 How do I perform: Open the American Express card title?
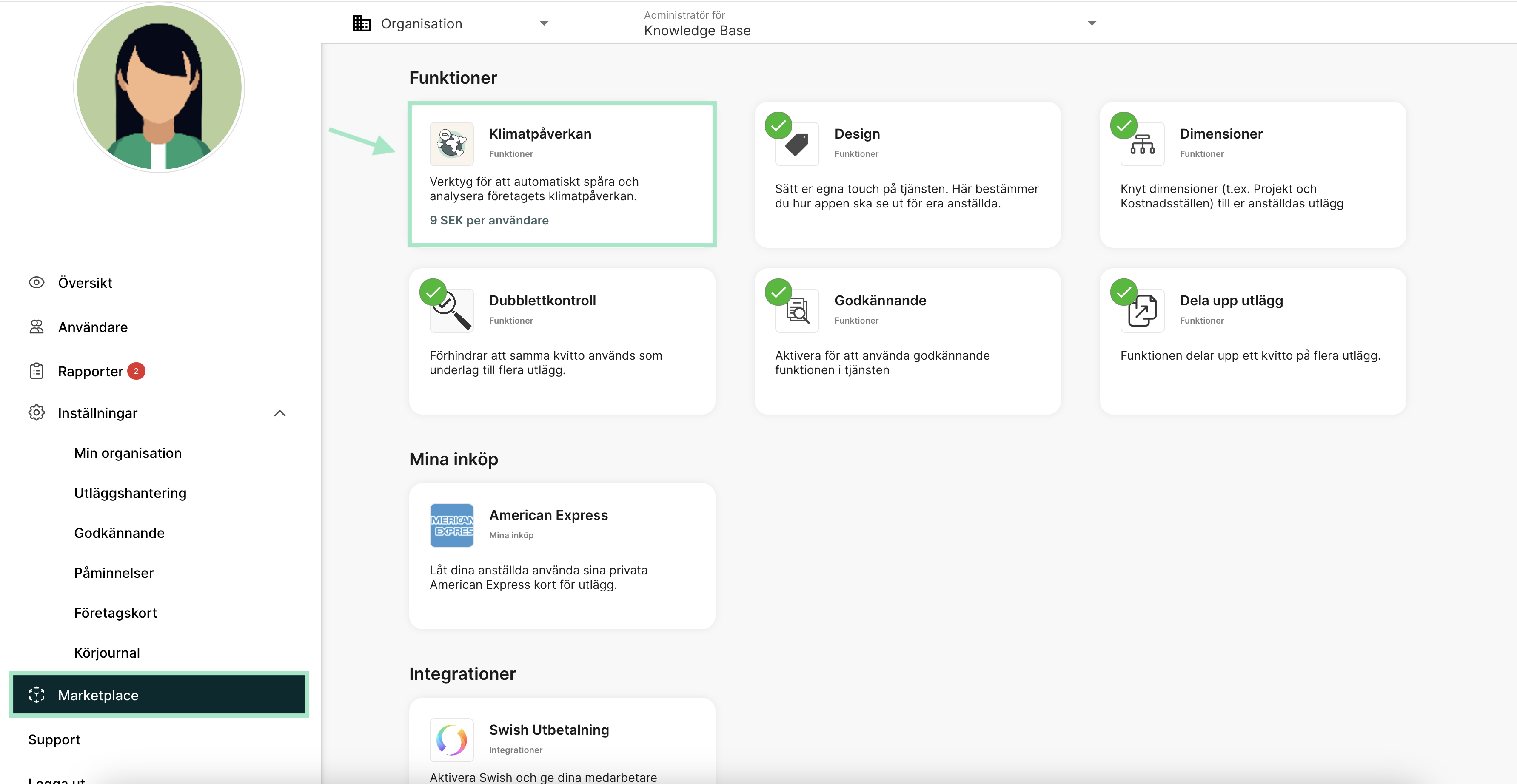tap(548, 516)
